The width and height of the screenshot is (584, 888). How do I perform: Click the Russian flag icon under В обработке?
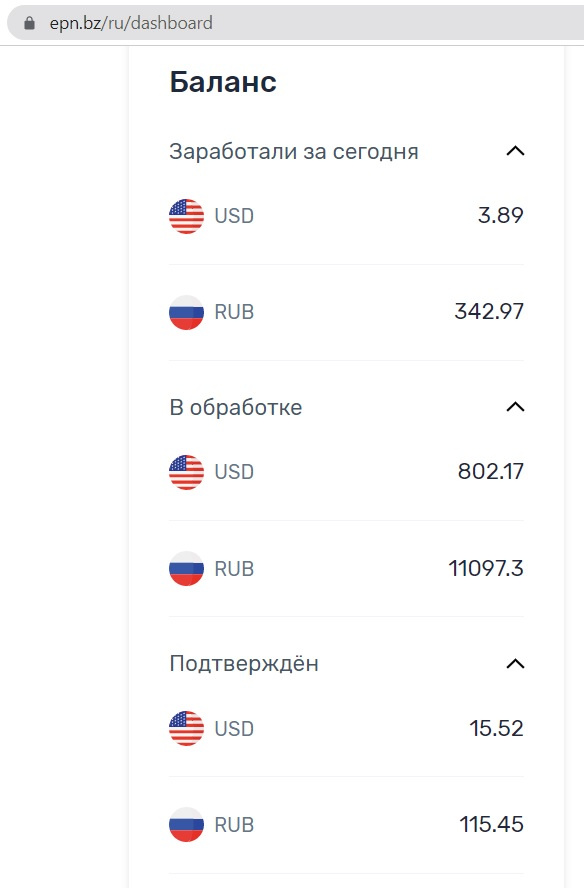pos(186,569)
